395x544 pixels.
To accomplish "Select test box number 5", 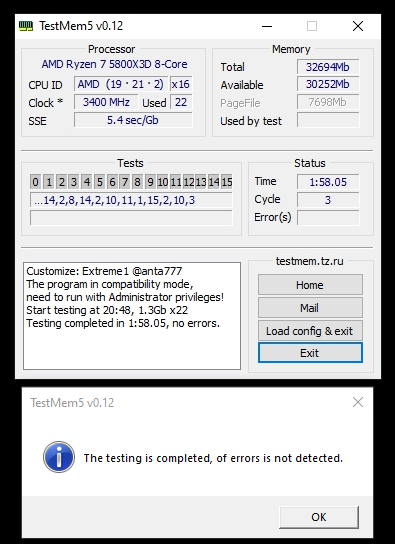I will coord(100,182).
